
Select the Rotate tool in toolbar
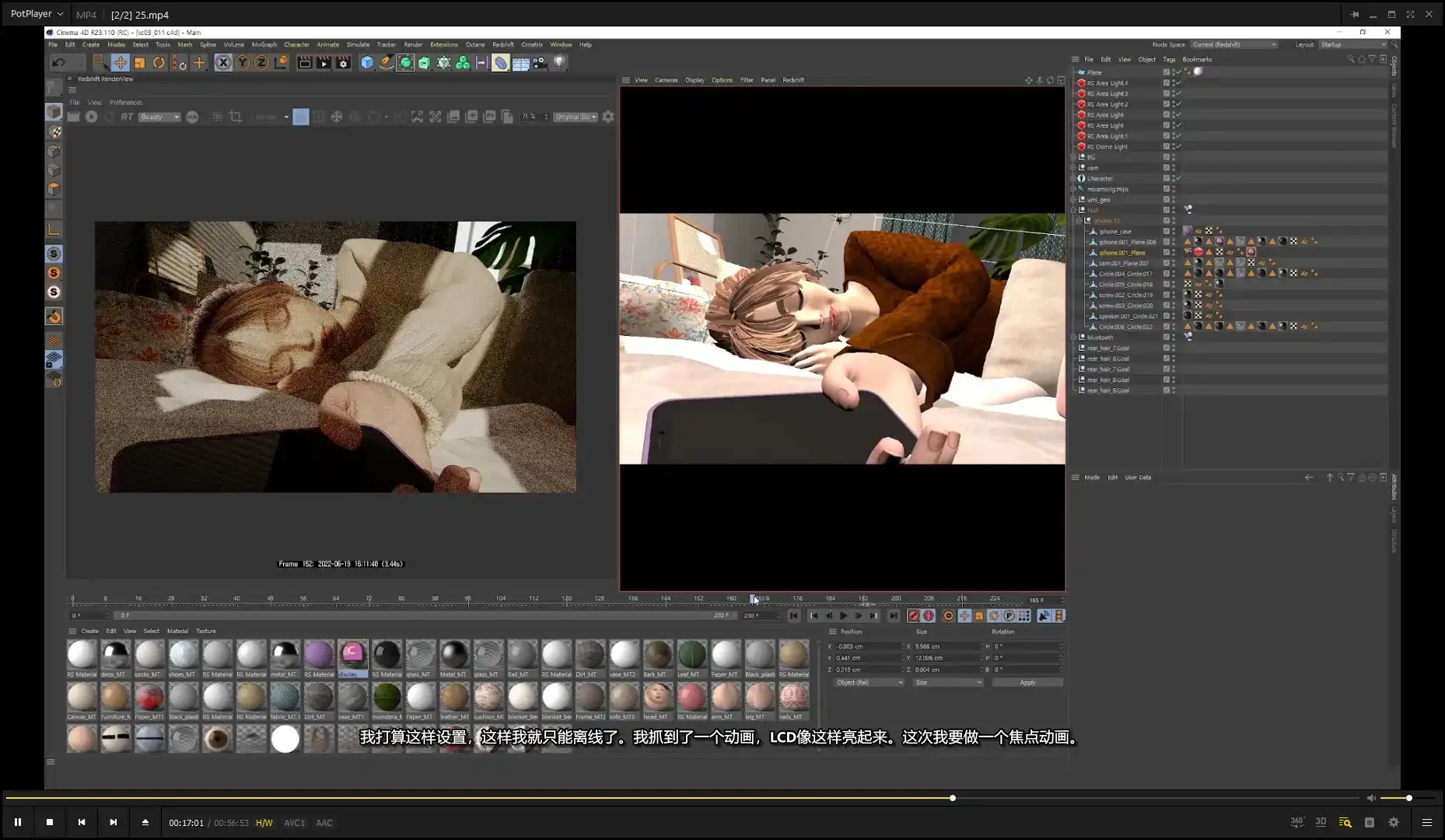coord(159,63)
